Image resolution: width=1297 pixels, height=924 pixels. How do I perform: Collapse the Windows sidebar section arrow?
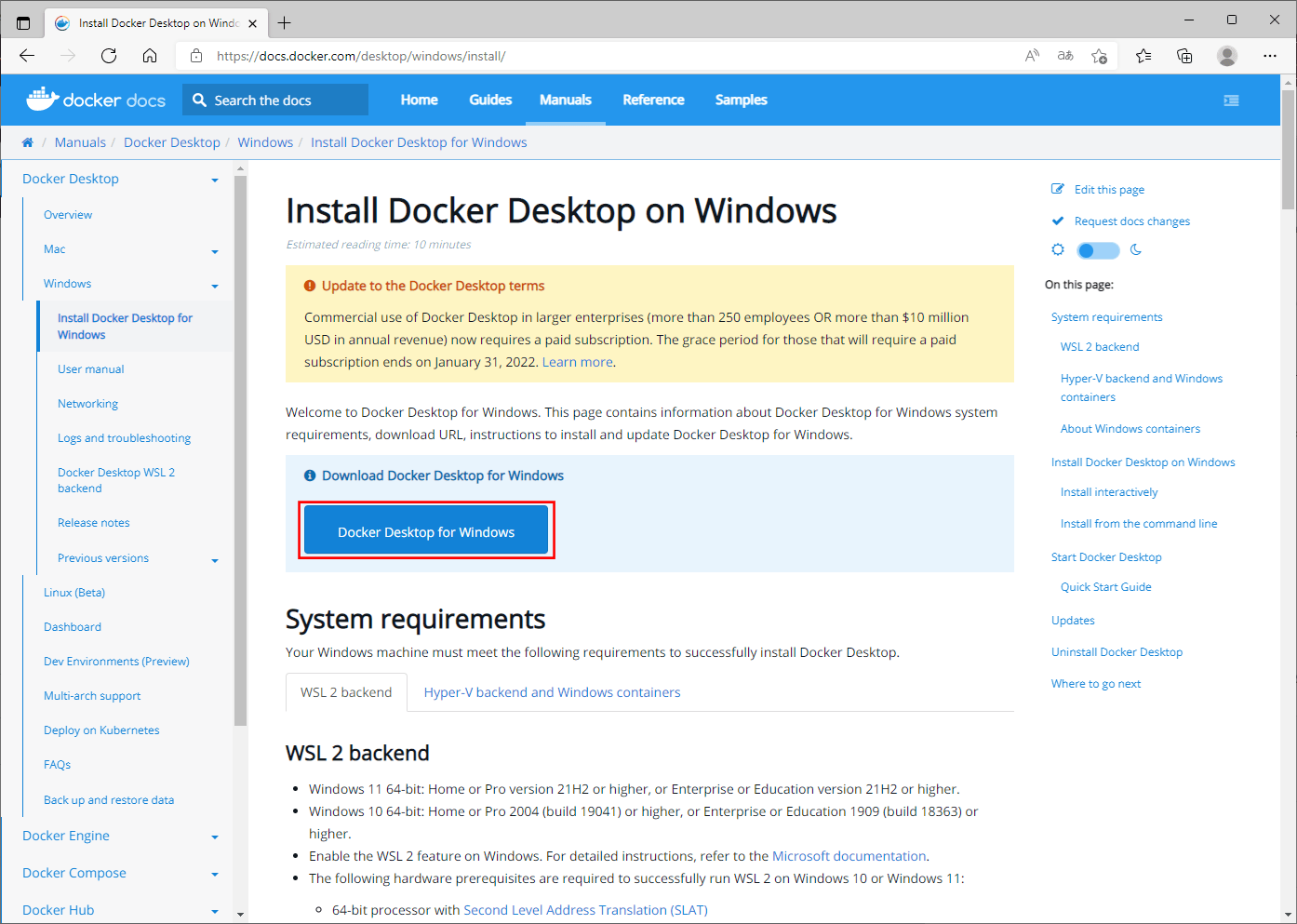click(x=215, y=286)
